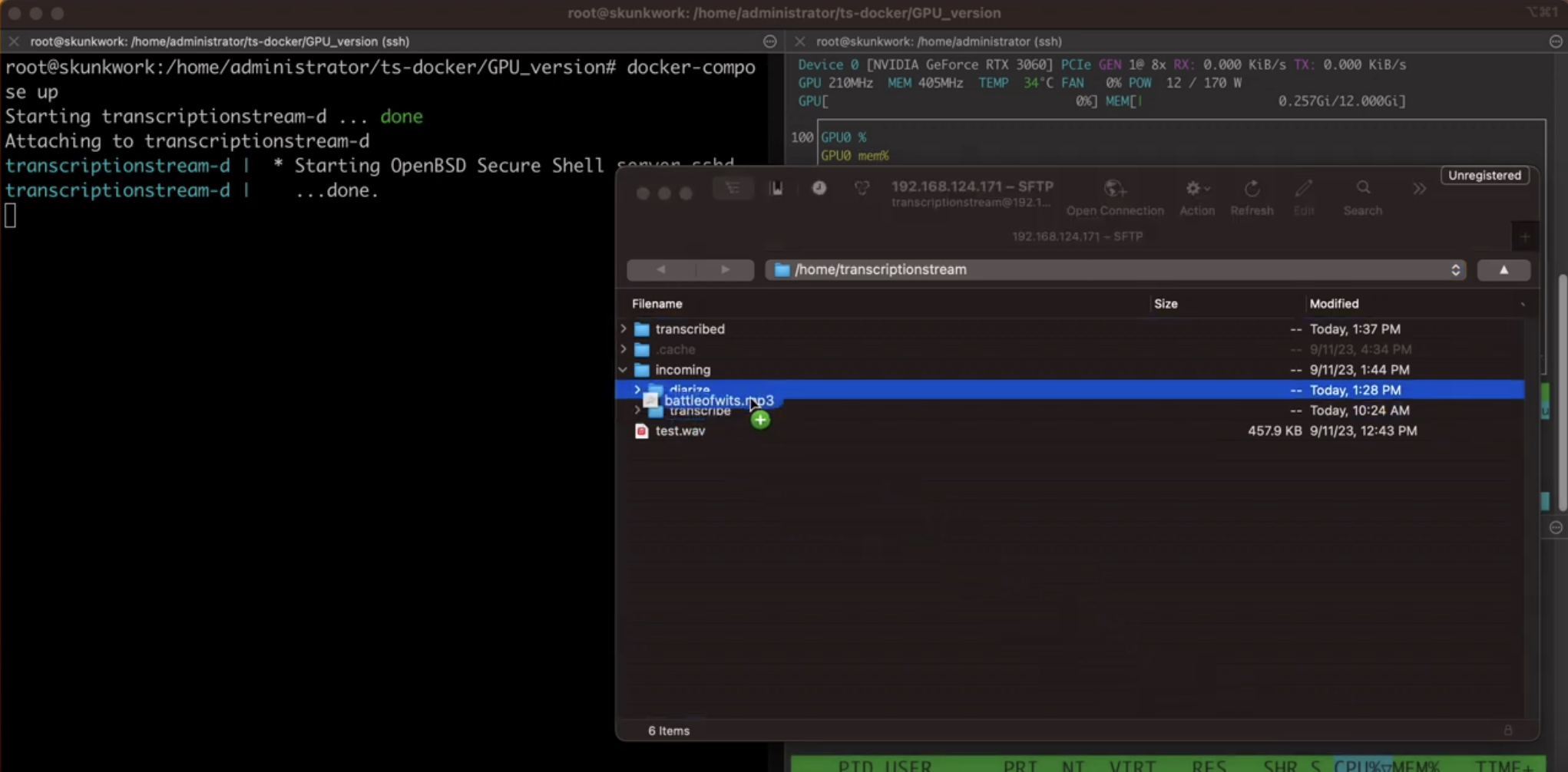Click 'Today, 1:37 PM' modified date

coord(1355,329)
